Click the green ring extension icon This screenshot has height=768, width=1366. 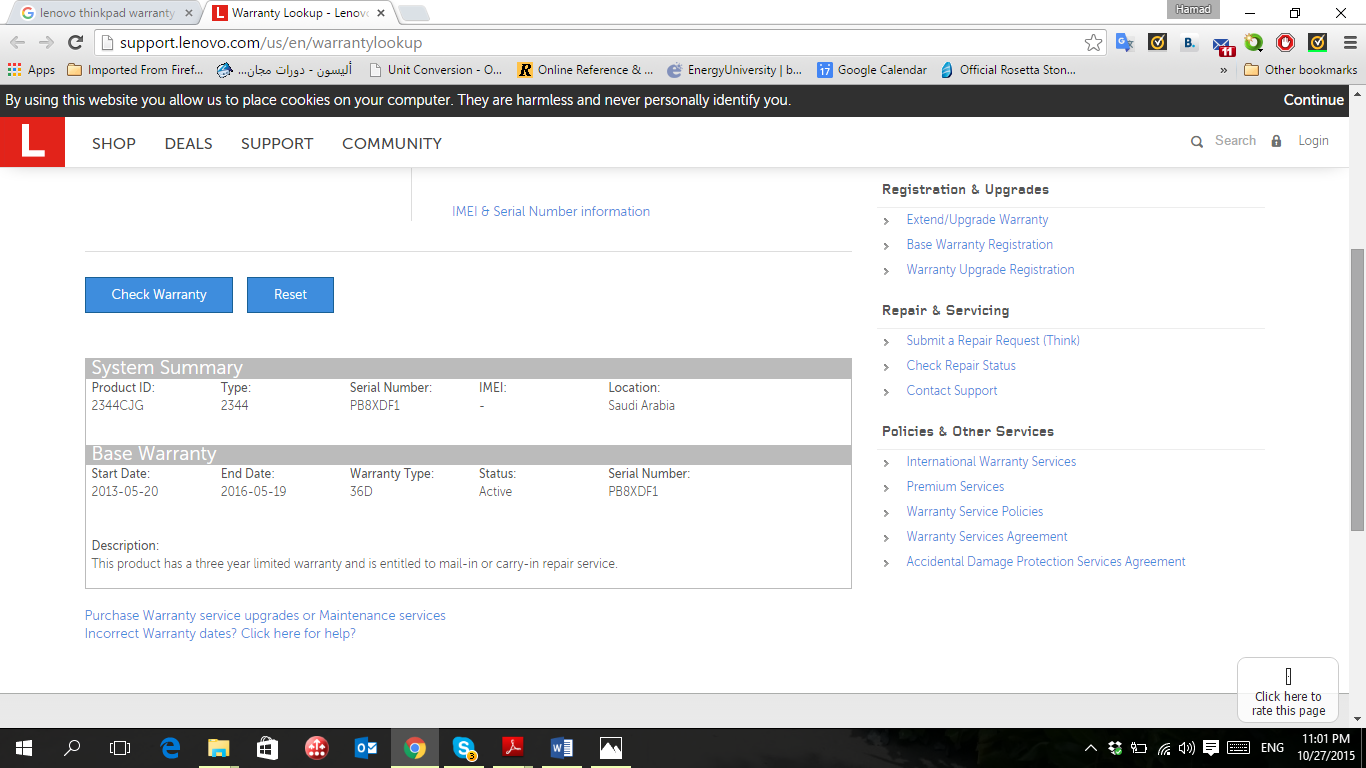point(1254,43)
